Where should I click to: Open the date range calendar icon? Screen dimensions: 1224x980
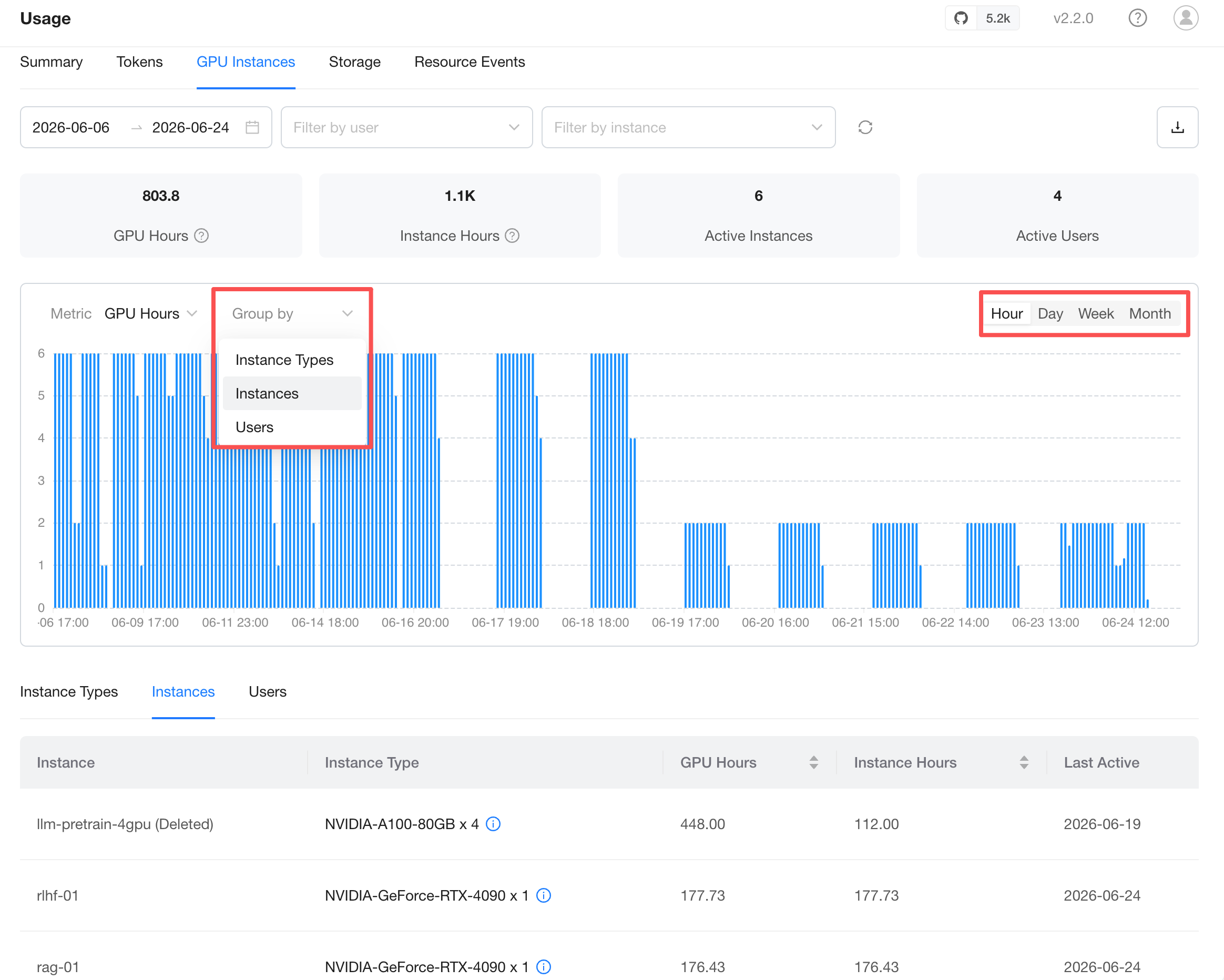[x=252, y=127]
